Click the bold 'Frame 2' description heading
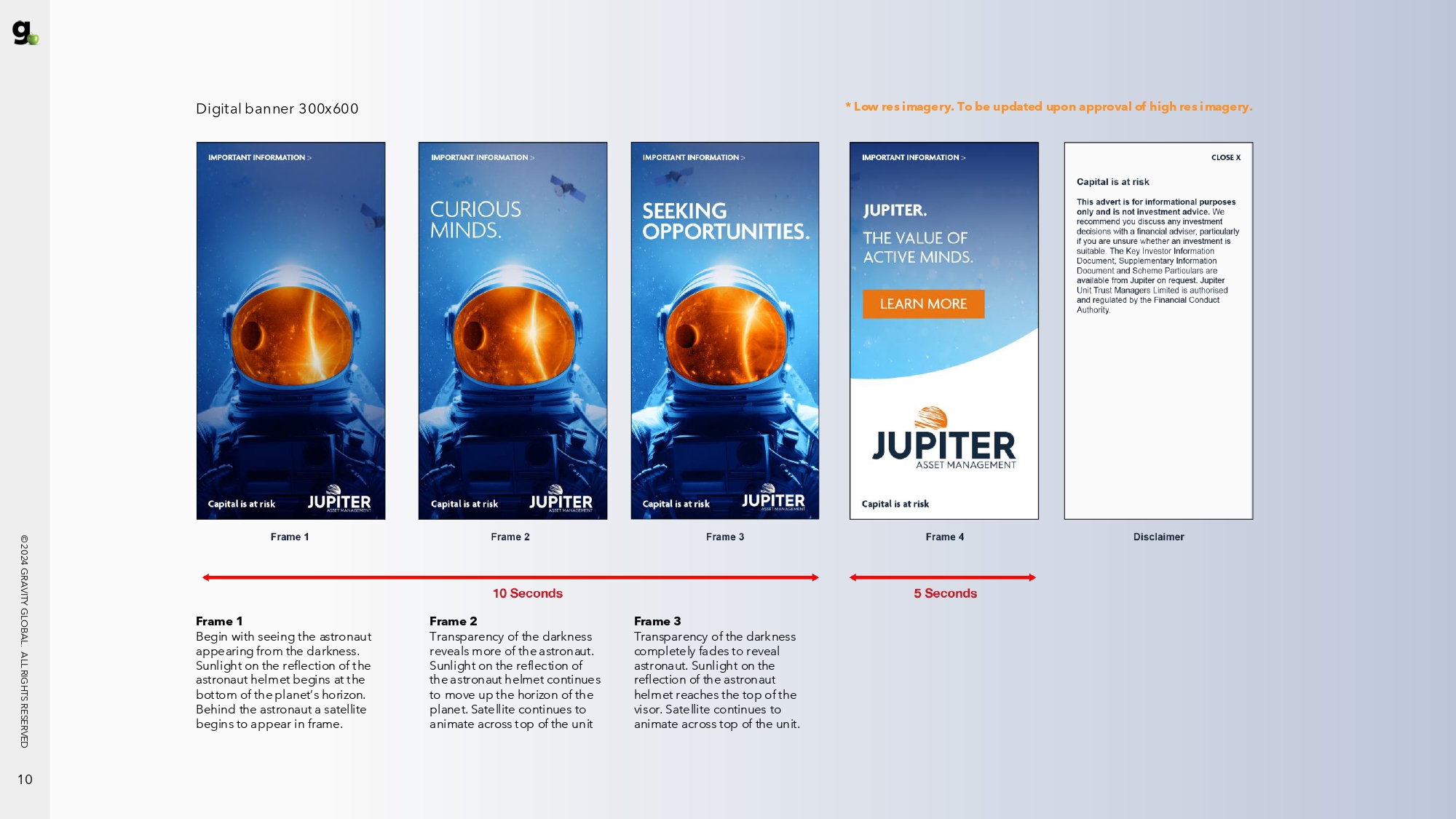This screenshot has height=819, width=1456. click(454, 621)
